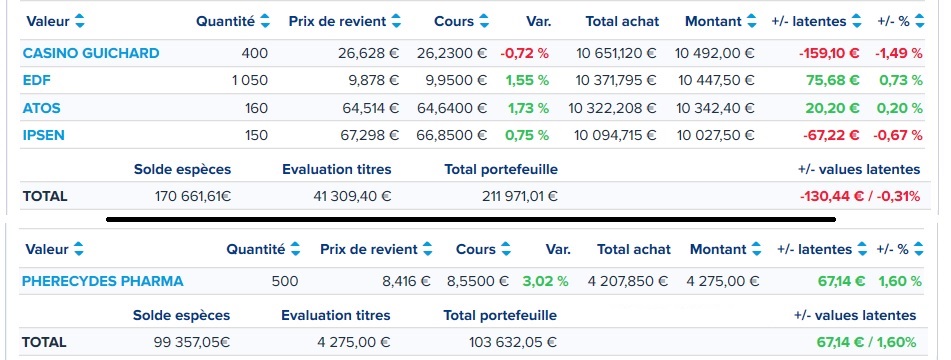The height and width of the screenshot is (360, 951).
Task: Sort top table by Valeur arrows
Action: click(79, 22)
